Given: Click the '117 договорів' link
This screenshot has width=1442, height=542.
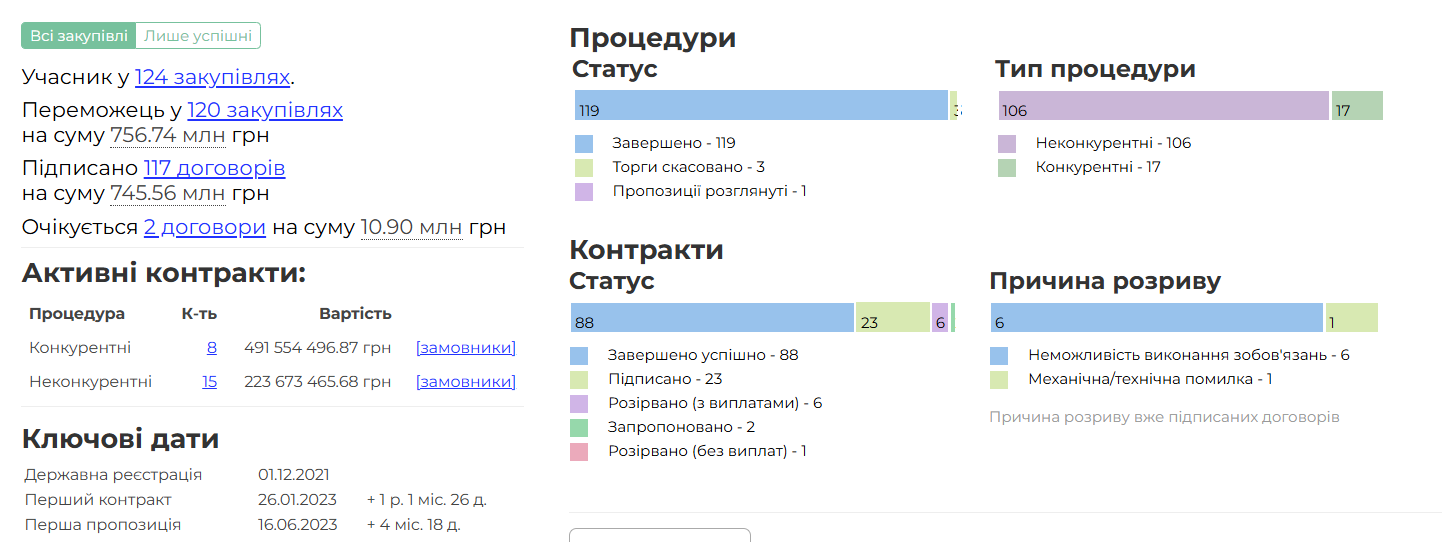Looking at the screenshot, I should 214,168.
